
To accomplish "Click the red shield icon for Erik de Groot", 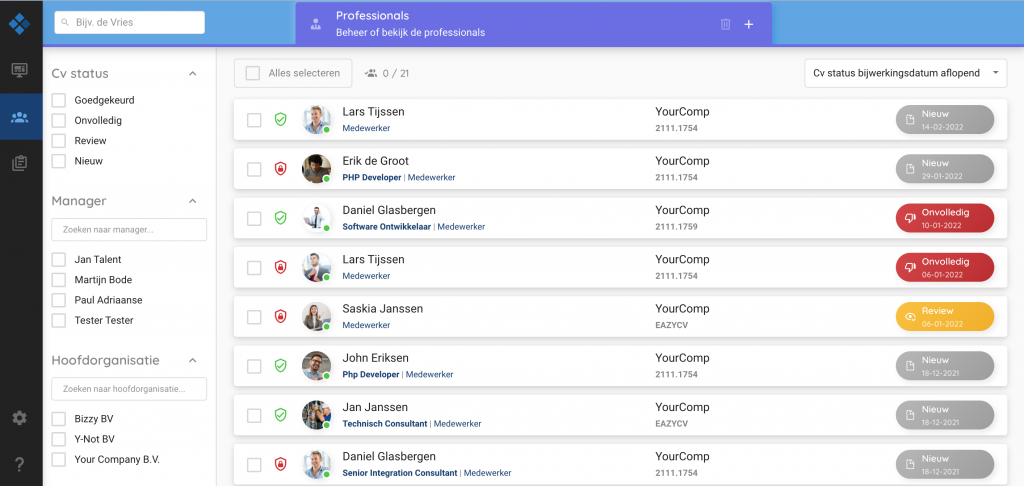I will 281,169.
